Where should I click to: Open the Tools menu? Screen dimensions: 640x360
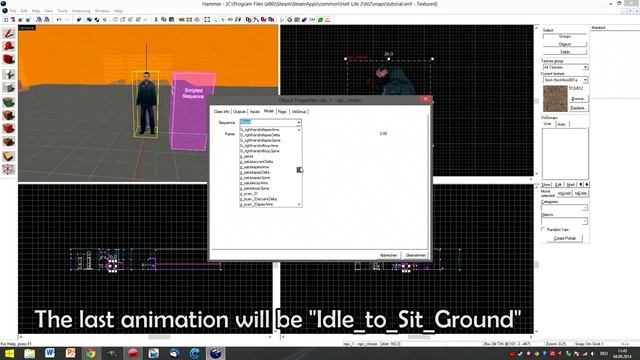(x=62, y=11)
